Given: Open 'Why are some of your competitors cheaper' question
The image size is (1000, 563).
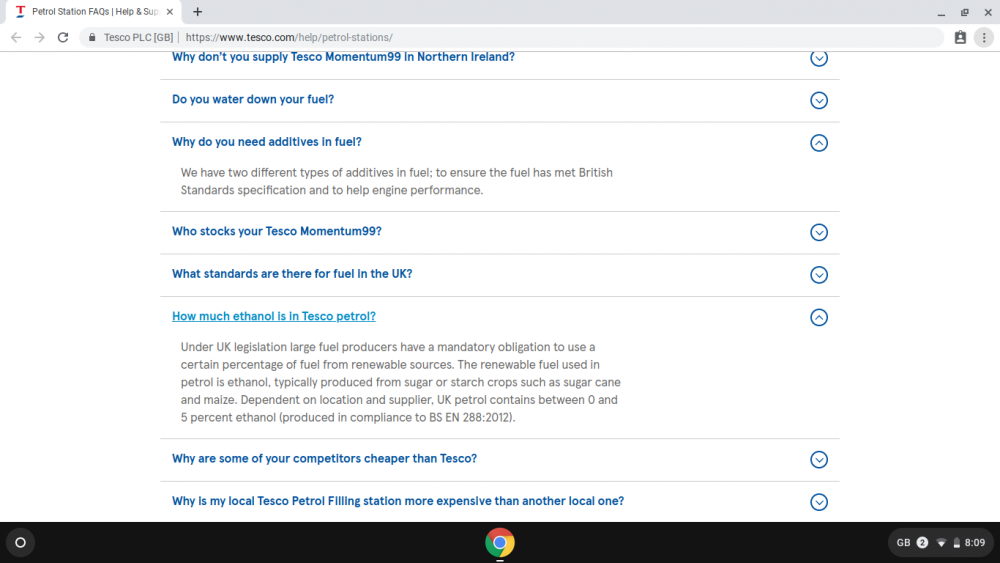Looking at the screenshot, I should pyautogui.click(x=324, y=458).
